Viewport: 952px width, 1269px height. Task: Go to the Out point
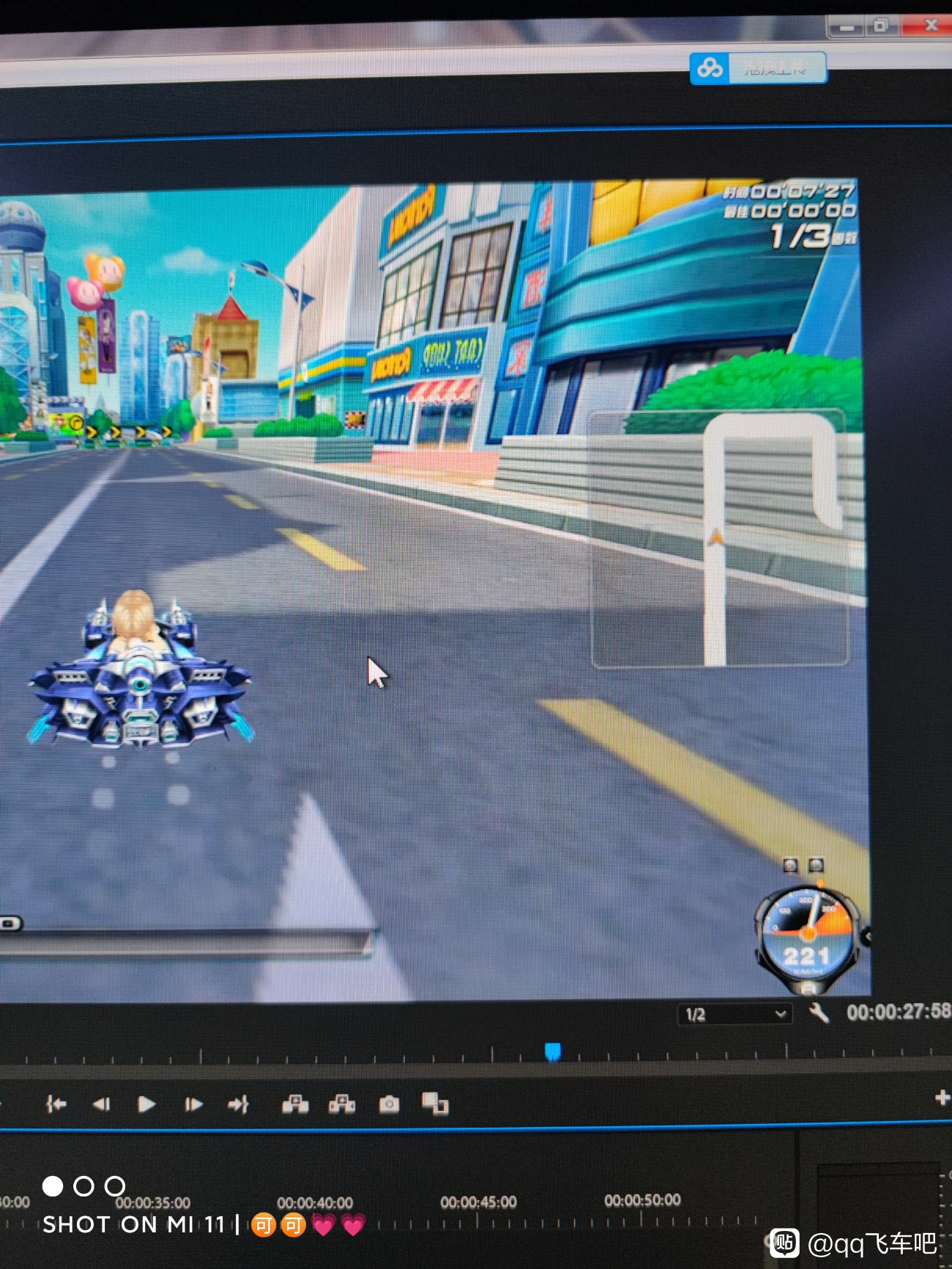pos(239,1104)
